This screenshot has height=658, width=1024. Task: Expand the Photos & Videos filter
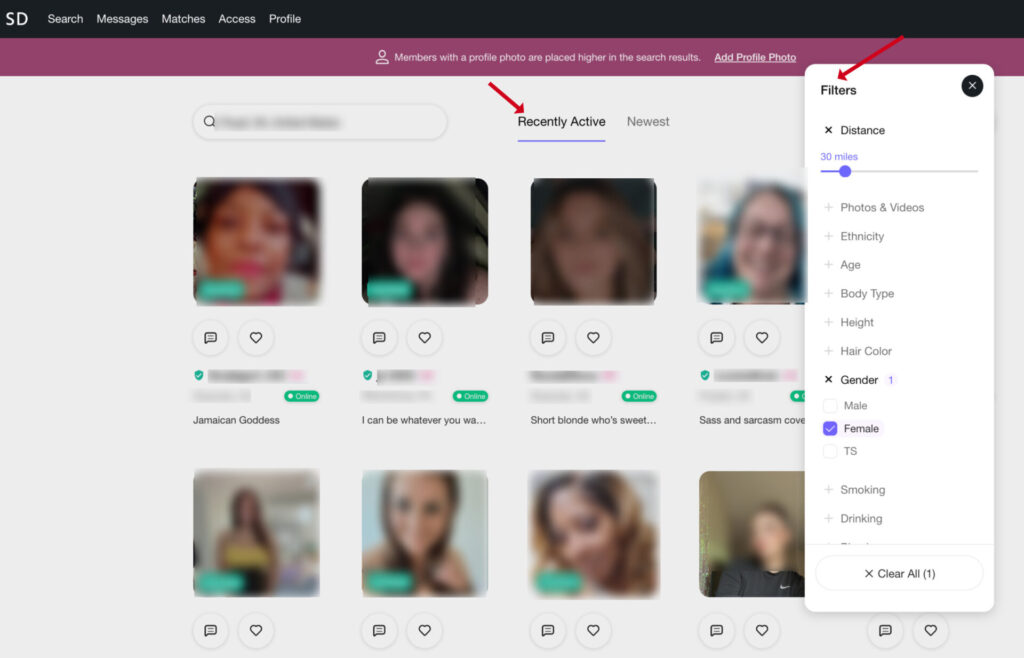click(x=881, y=208)
